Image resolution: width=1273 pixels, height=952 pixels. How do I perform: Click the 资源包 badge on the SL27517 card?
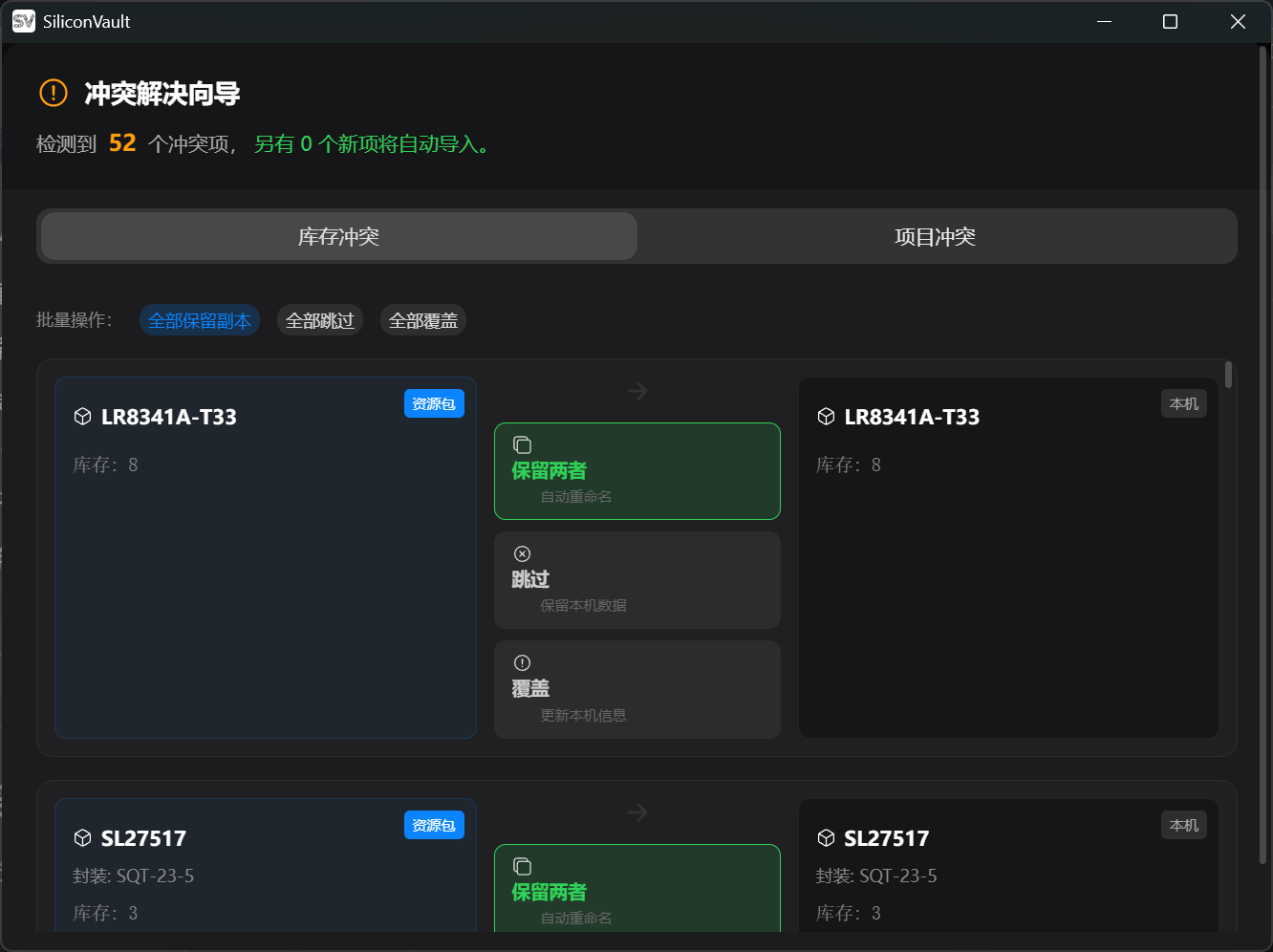tap(434, 825)
